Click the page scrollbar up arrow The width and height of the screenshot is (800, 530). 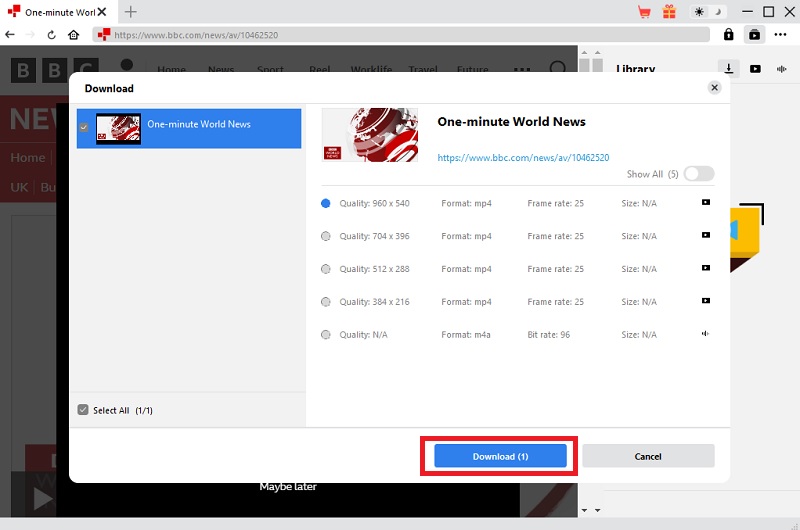coord(585,53)
